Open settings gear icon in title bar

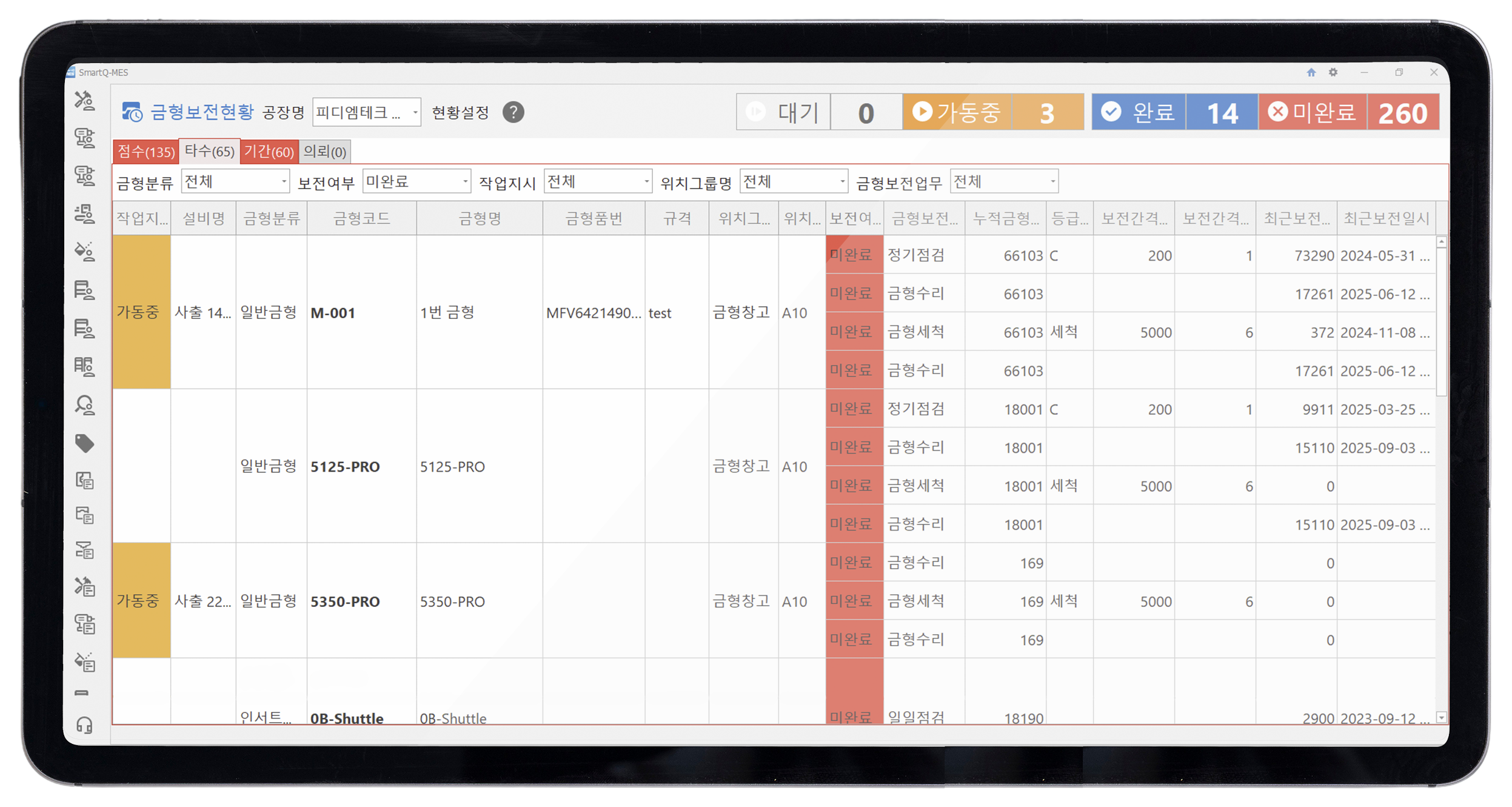click(1333, 72)
